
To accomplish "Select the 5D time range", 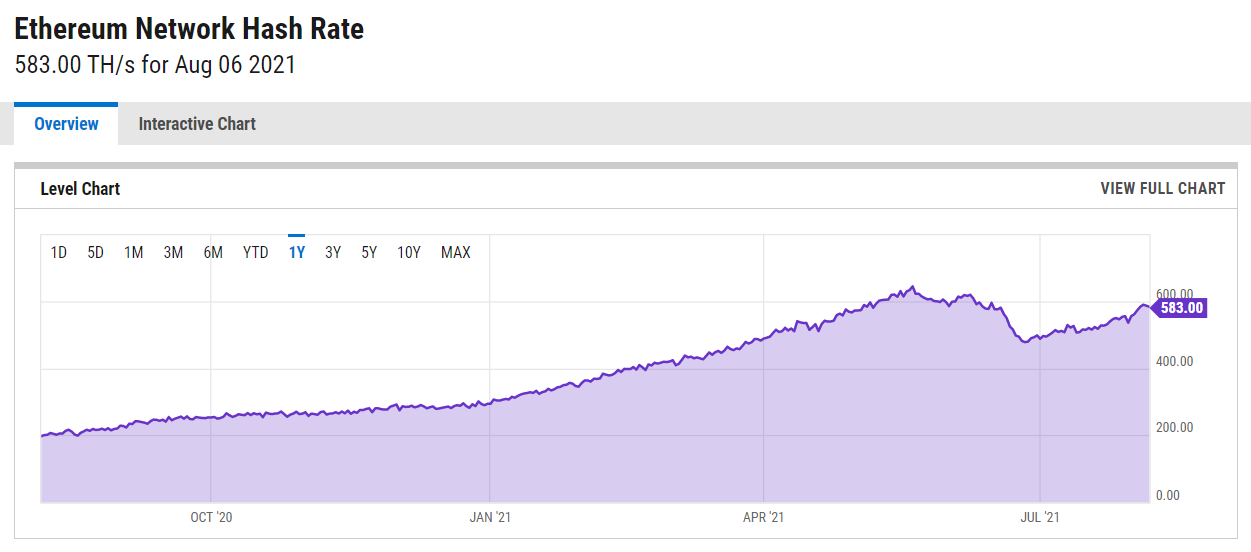I will click(x=96, y=252).
